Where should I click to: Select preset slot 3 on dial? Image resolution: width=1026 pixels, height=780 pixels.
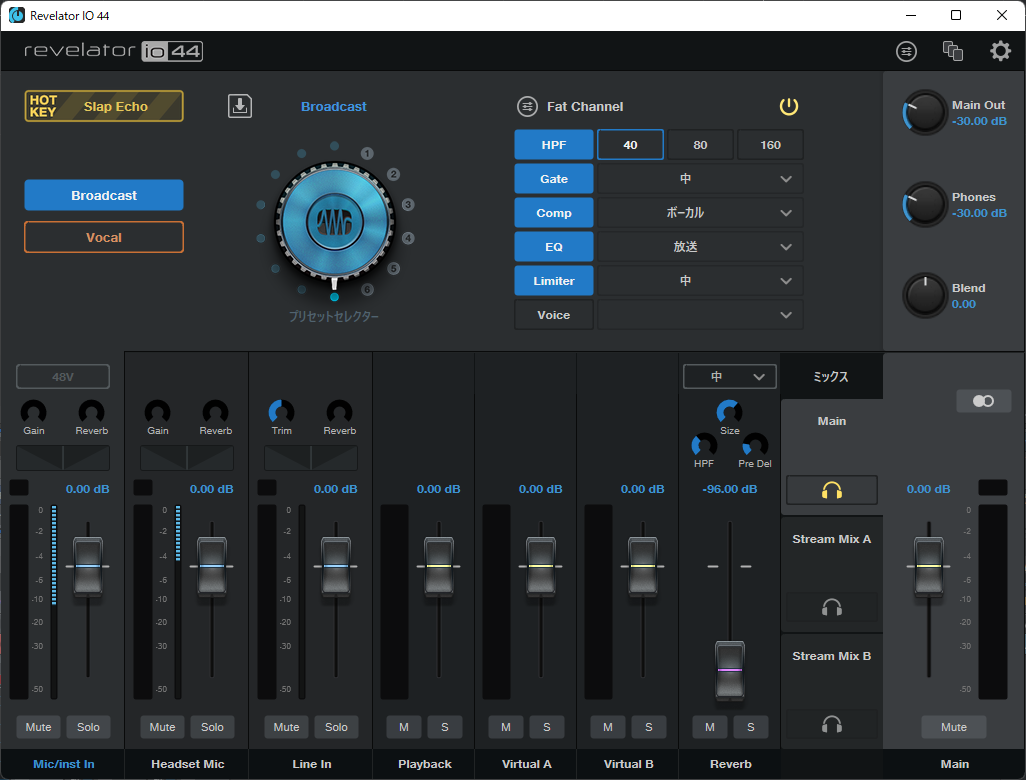tap(408, 205)
